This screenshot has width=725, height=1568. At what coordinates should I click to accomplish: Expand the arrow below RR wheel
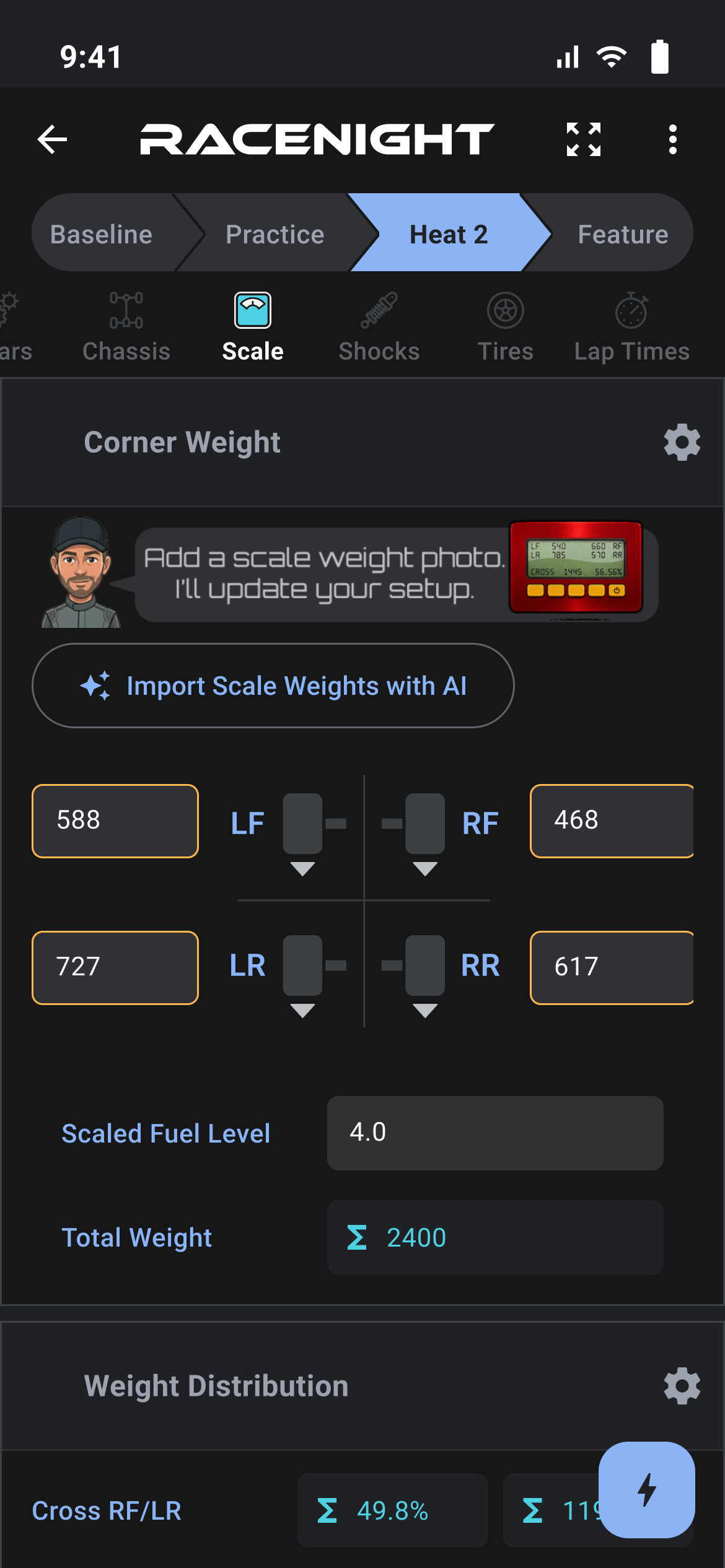pyautogui.click(x=425, y=1011)
